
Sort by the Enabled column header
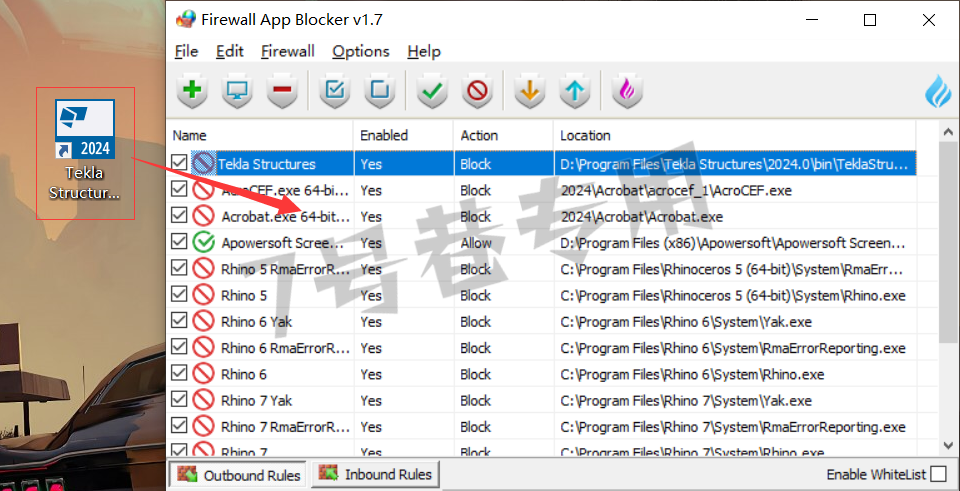(404, 135)
